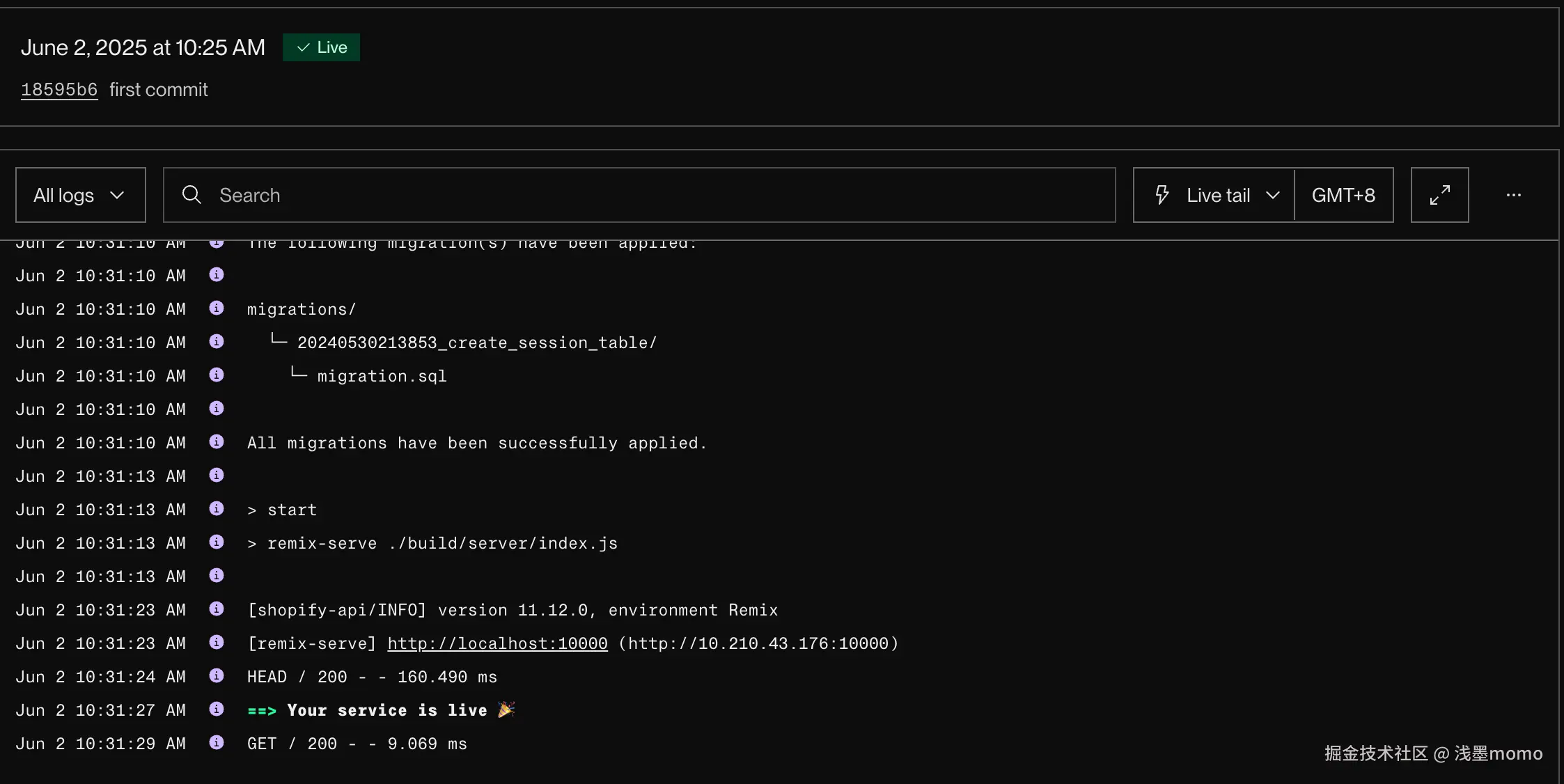
Task: Click the fullscreen expand logs icon
Action: pos(1439,195)
